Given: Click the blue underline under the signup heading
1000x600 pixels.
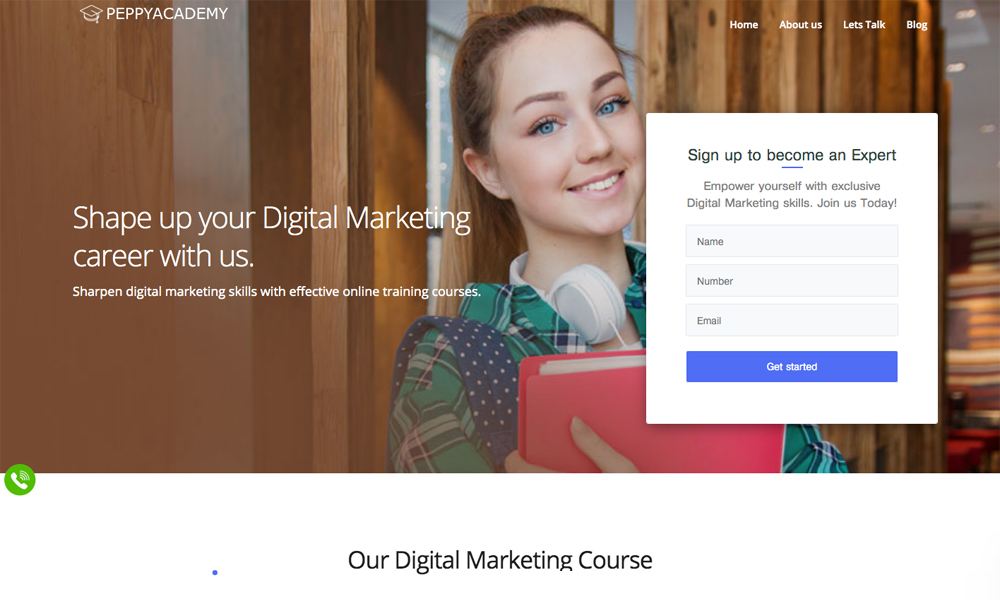Looking at the screenshot, I should [x=791, y=167].
